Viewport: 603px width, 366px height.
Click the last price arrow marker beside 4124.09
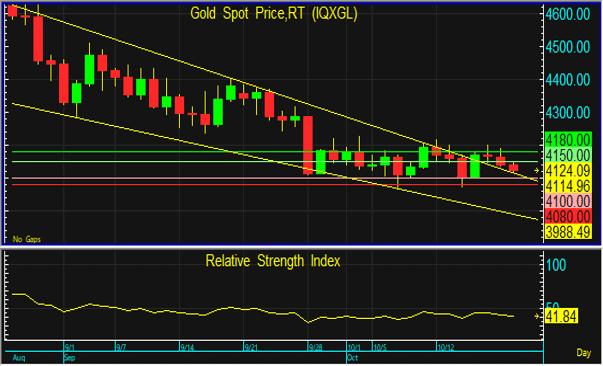click(x=537, y=170)
